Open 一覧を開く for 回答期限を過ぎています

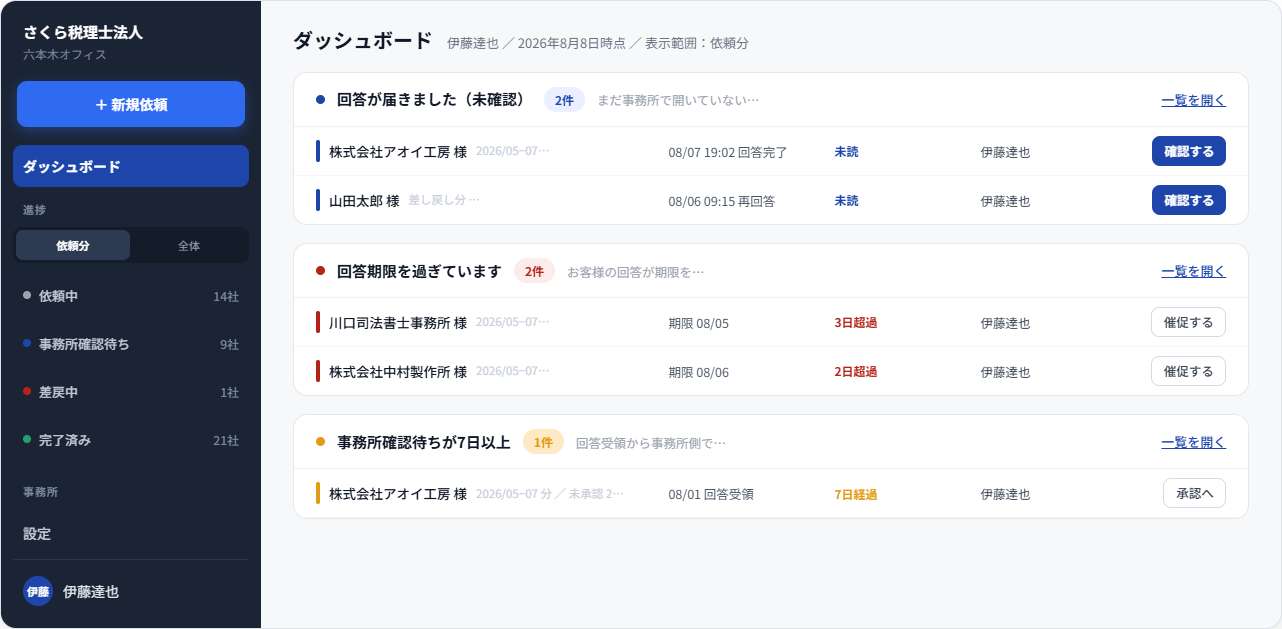pos(1193,271)
